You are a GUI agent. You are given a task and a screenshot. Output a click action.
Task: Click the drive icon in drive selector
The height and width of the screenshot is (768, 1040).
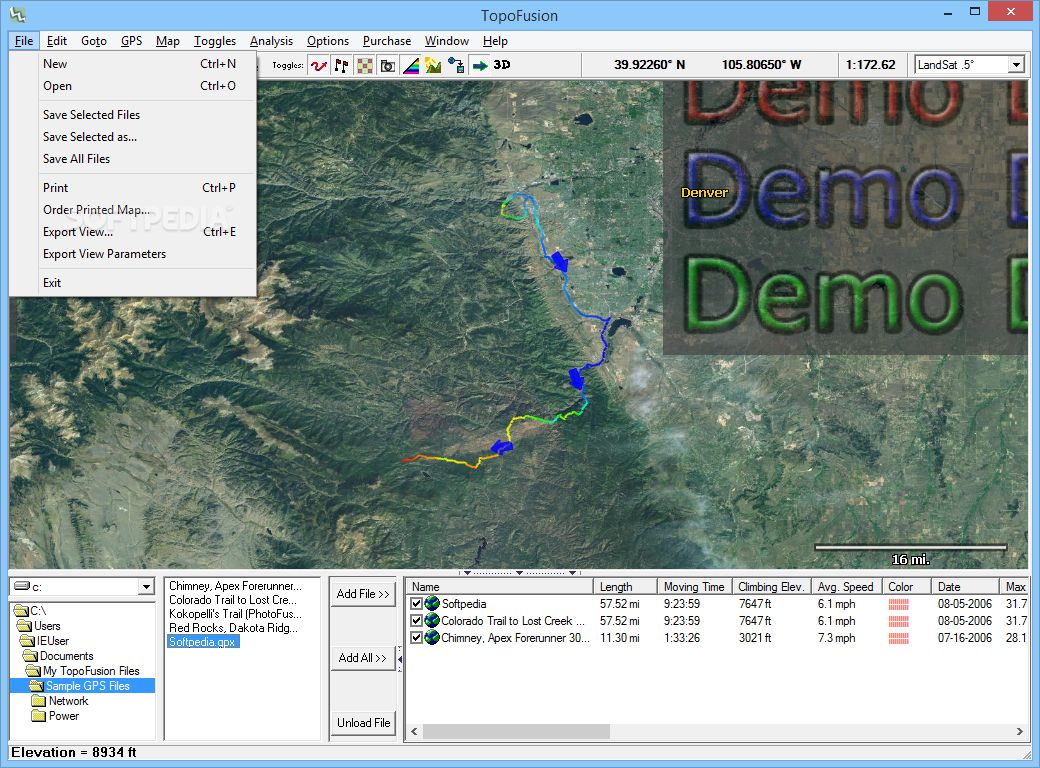click(22, 586)
